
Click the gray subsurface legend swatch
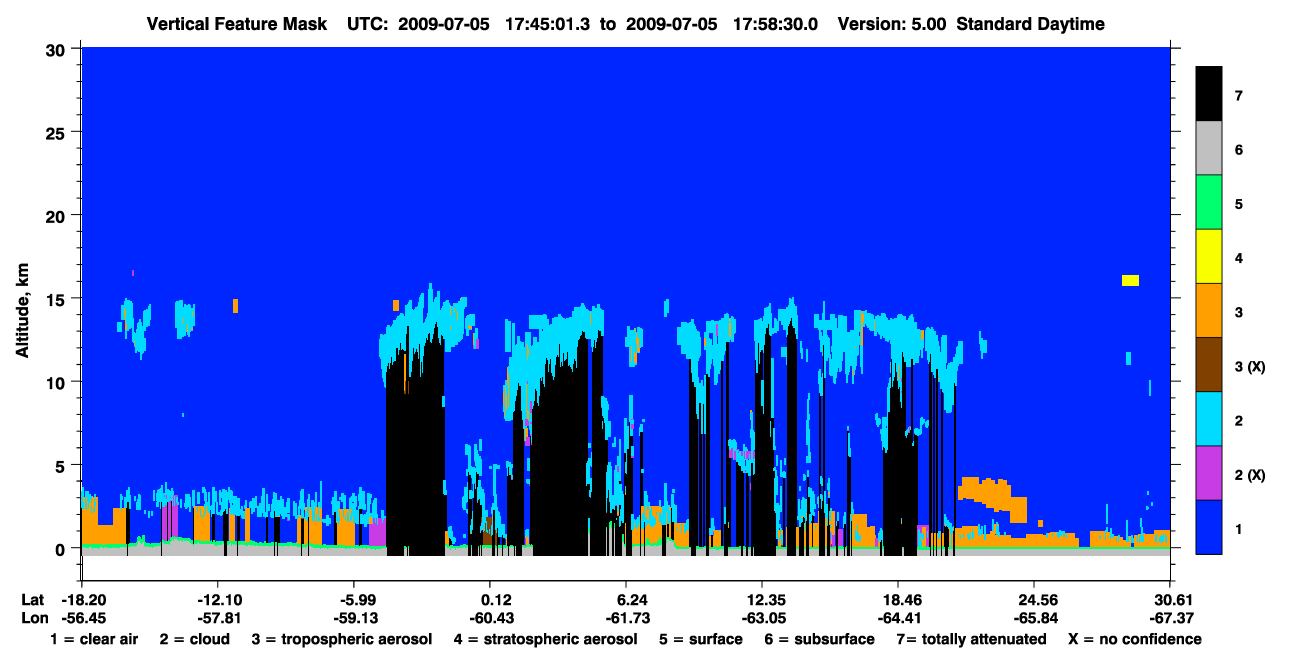pyautogui.click(x=1209, y=150)
